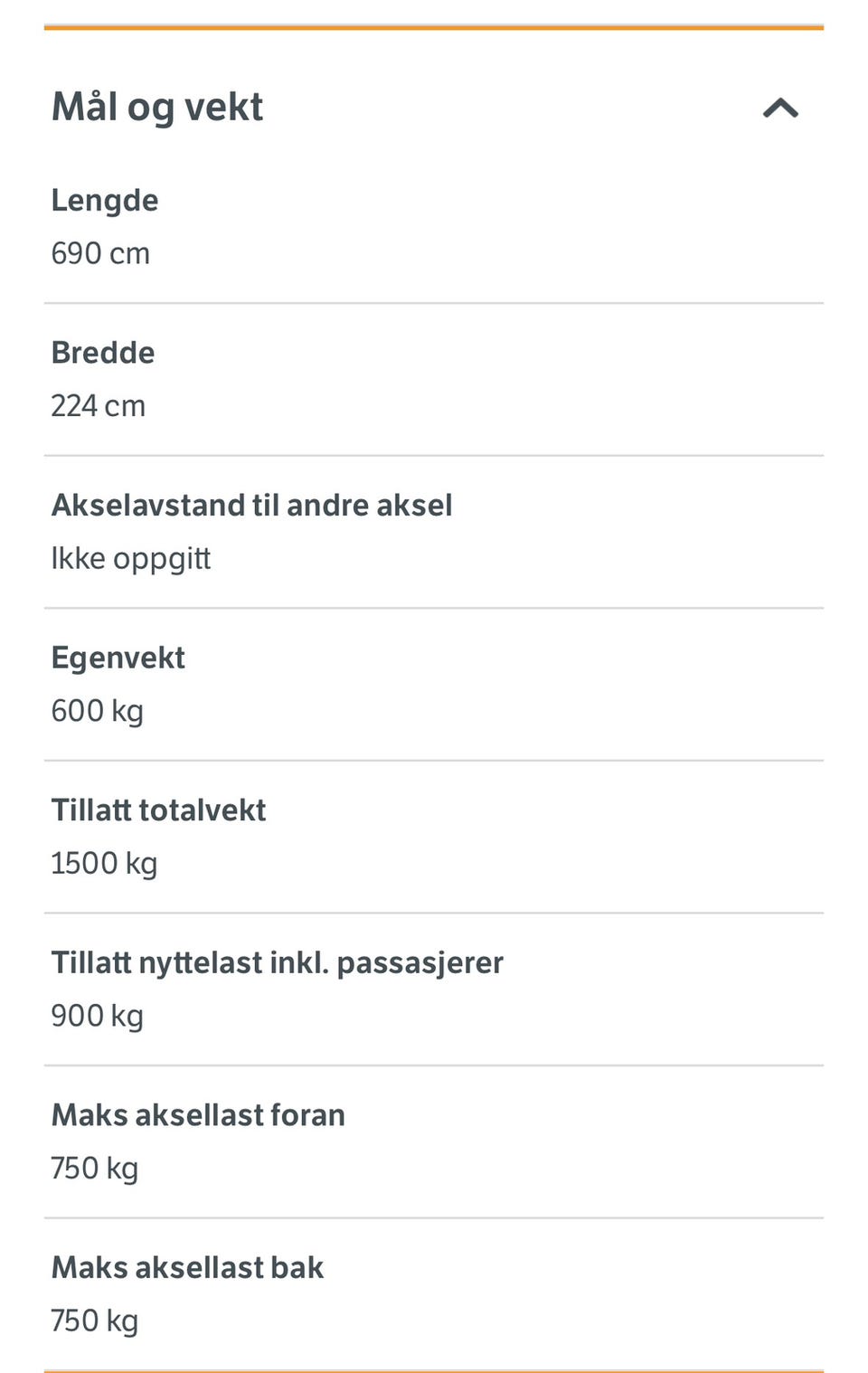Select the Maks aksellast bak label
This screenshot has width=868, height=1373.
coord(187,1268)
